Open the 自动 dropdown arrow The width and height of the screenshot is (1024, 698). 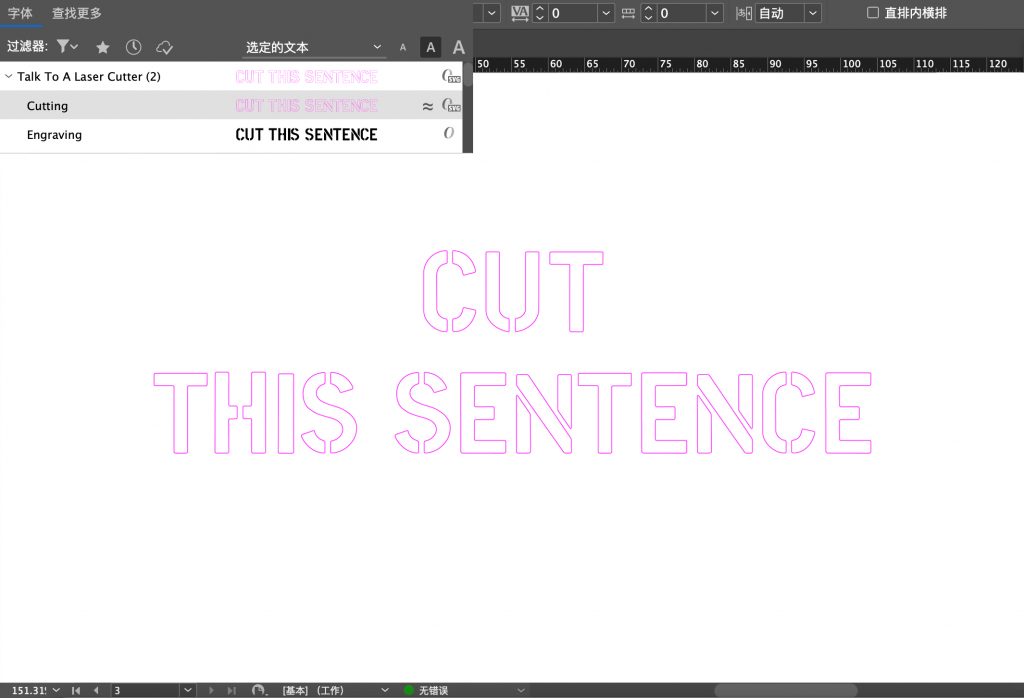pyautogui.click(x=812, y=13)
